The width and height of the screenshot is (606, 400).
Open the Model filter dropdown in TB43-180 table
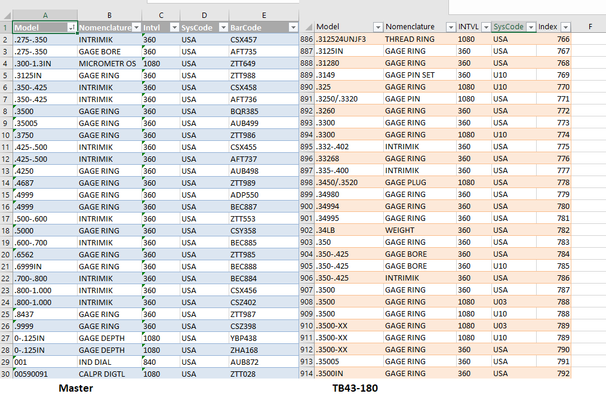click(378, 27)
